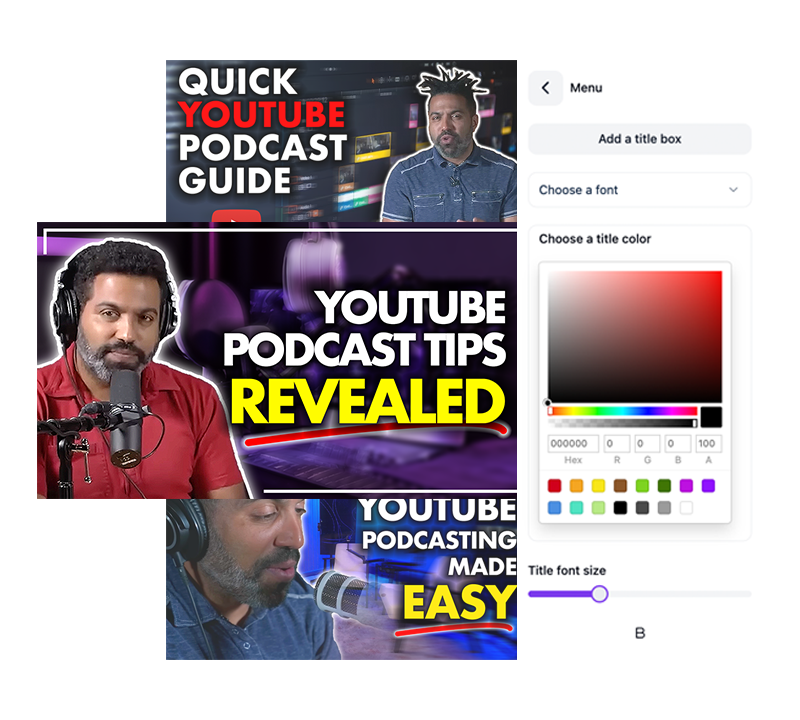Click the current color black preview square
Viewport: 800px width, 720px height.
(711, 417)
